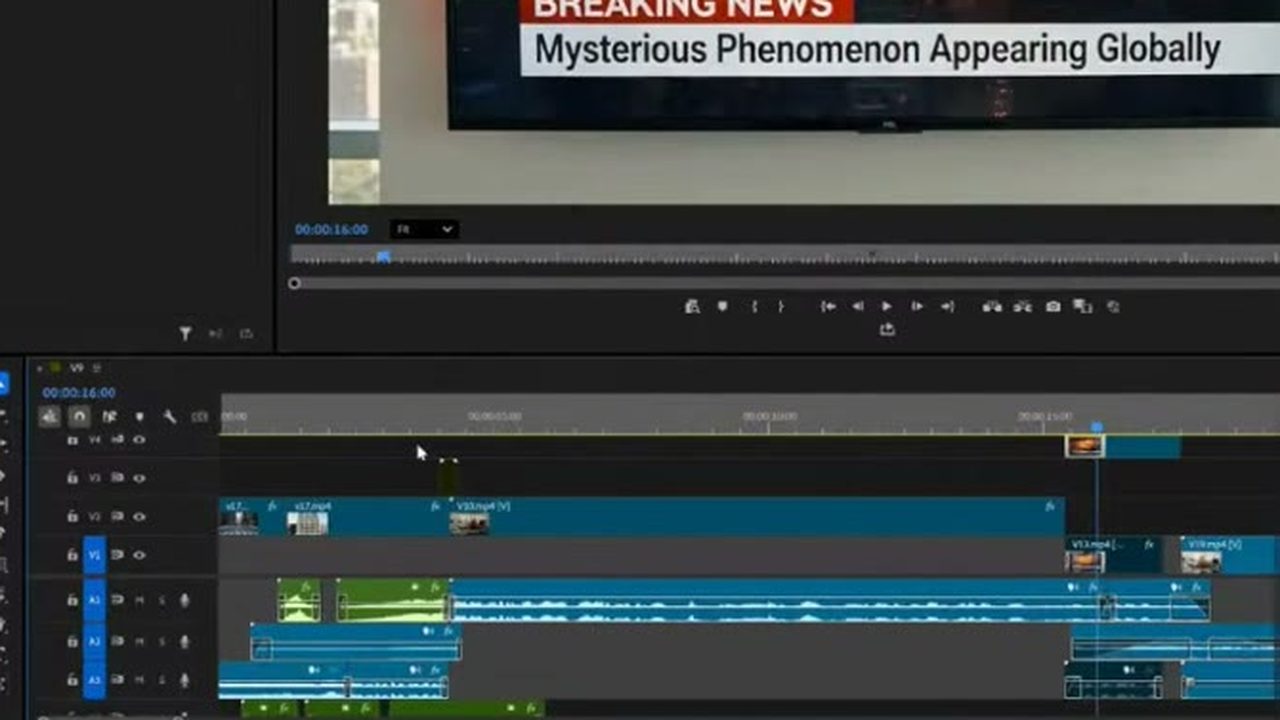
Task: Solo audio track A2
Action: [x=162, y=641]
